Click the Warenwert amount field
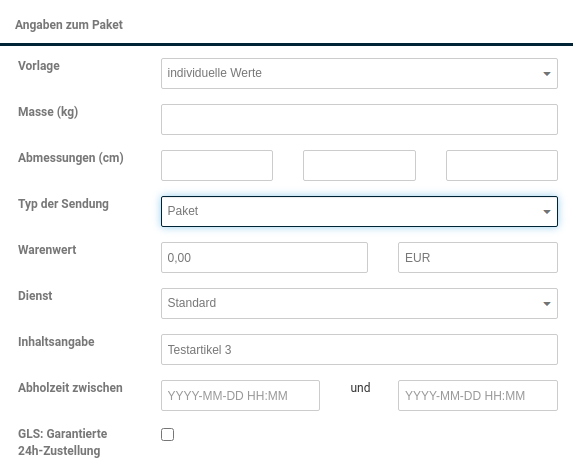This screenshot has width=581, height=474. (x=264, y=258)
